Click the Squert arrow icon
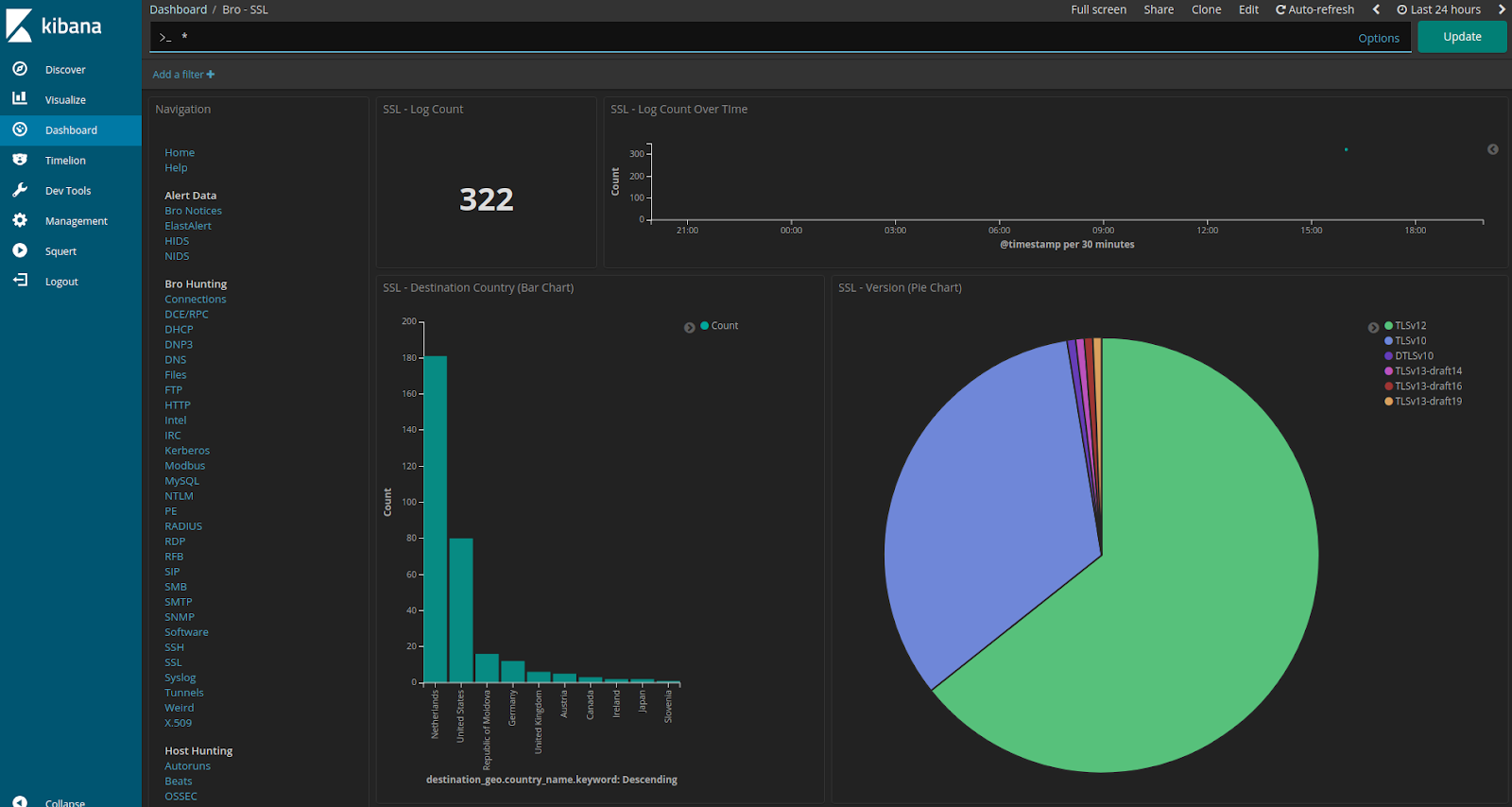1512x807 pixels. pyautogui.click(x=20, y=250)
